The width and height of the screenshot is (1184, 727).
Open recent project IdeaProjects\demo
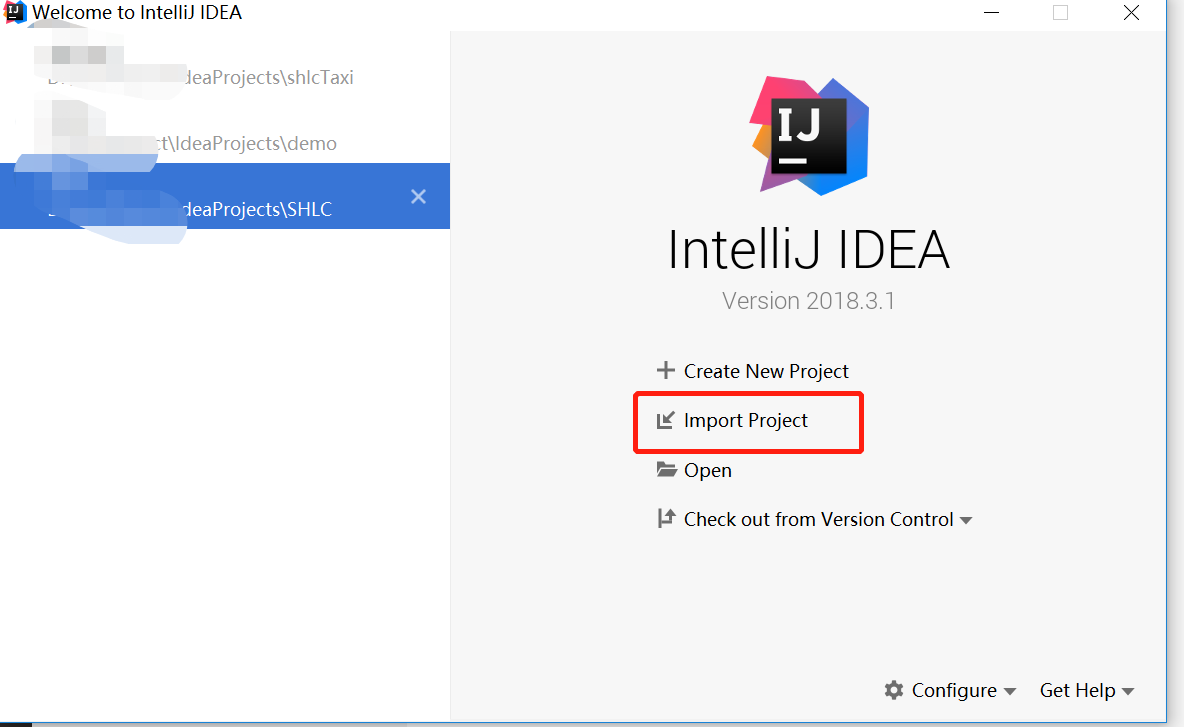pyautogui.click(x=225, y=131)
